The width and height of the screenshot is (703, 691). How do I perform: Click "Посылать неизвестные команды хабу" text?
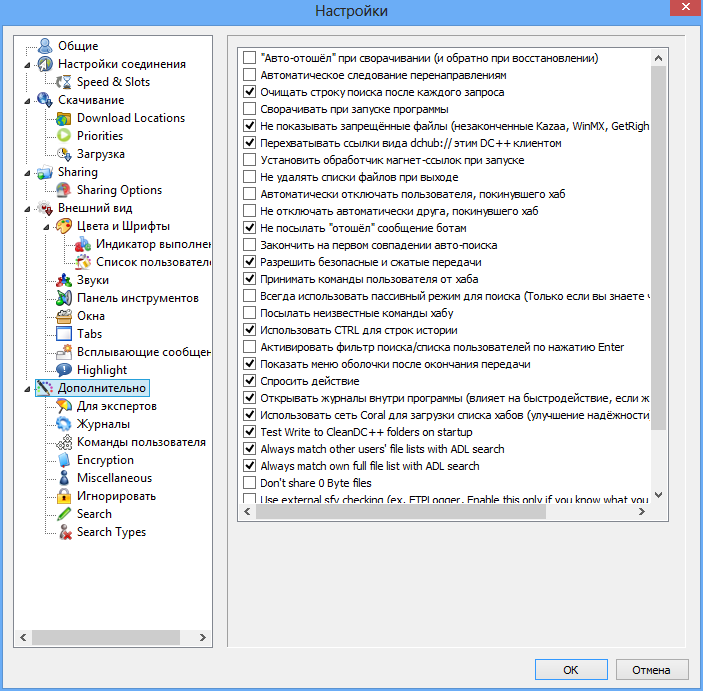point(356,313)
